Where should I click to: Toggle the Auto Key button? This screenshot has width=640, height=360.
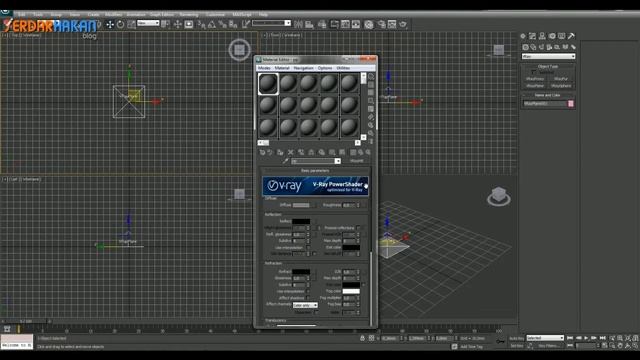point(517,338)
